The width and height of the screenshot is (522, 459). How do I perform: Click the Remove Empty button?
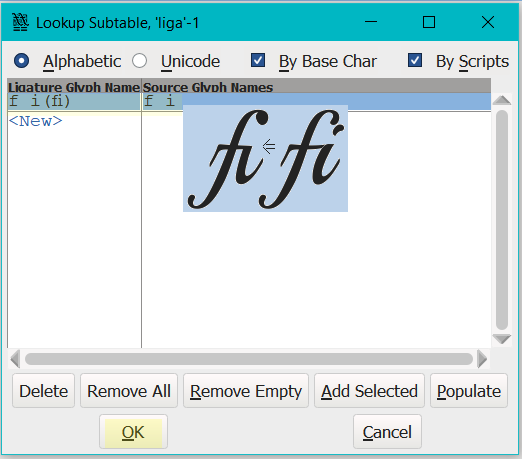pyautogui.click(x=246, y=391)
